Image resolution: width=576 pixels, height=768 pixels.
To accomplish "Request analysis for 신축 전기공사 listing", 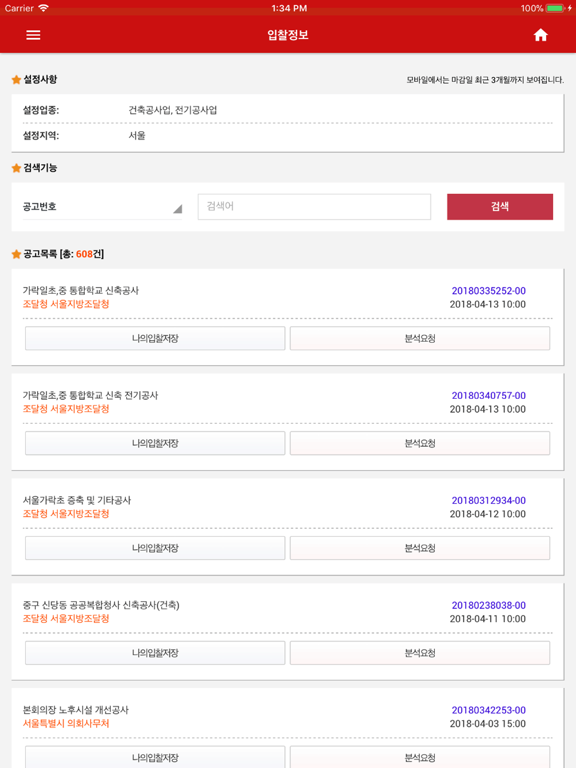I will tap(420, 443).
